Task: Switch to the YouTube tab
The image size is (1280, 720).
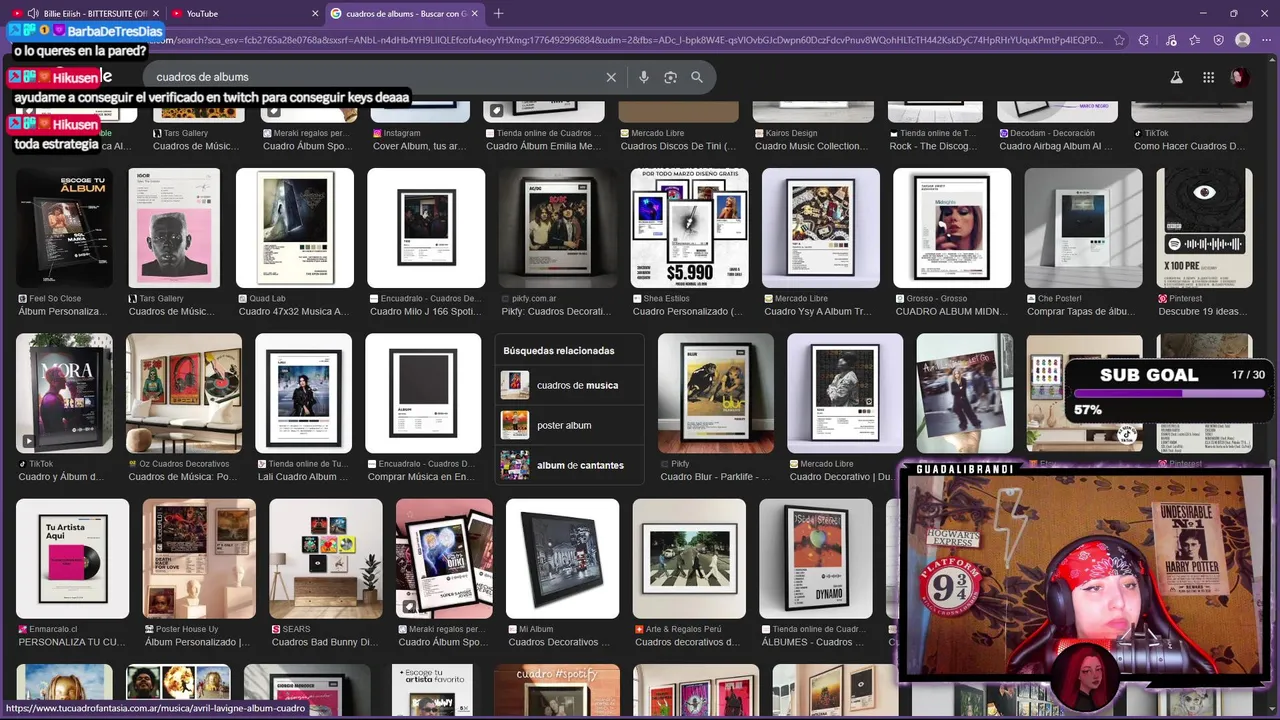Action: point(244,13)
